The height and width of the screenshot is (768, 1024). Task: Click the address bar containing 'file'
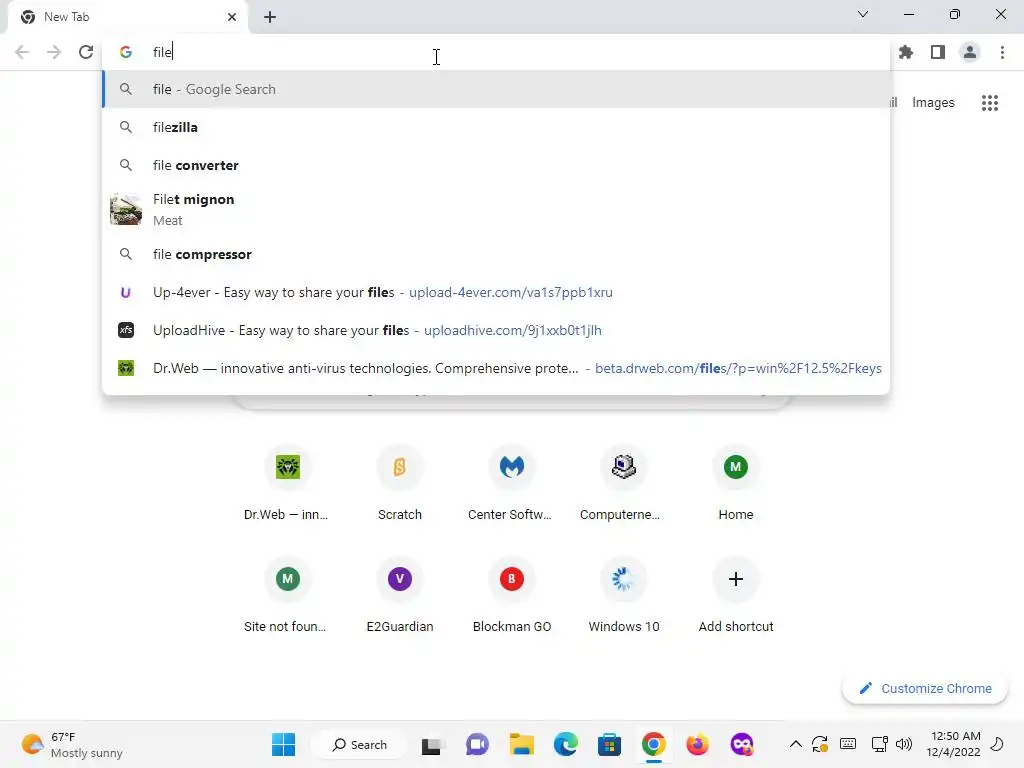[x=496, y=52]
